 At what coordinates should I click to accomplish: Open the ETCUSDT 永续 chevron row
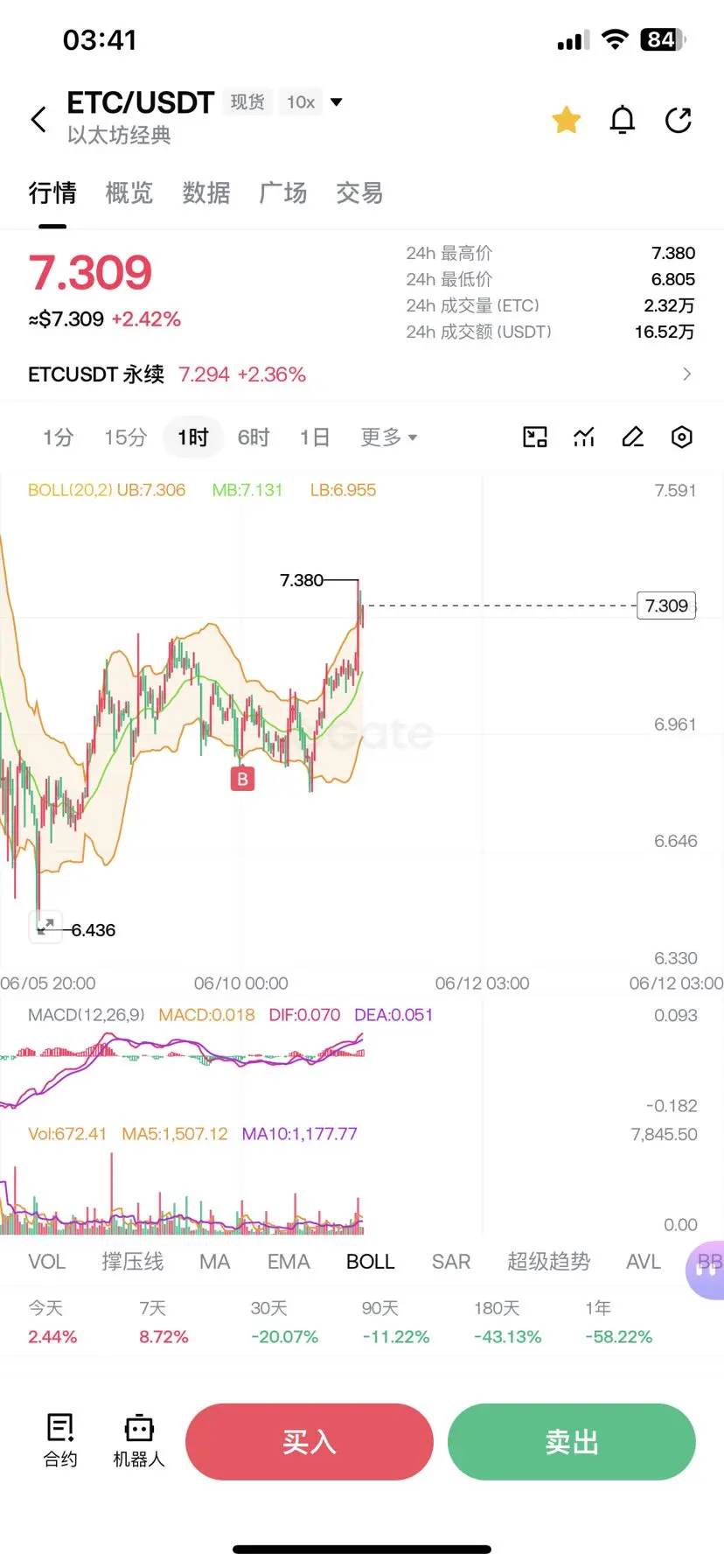[362, 374]
